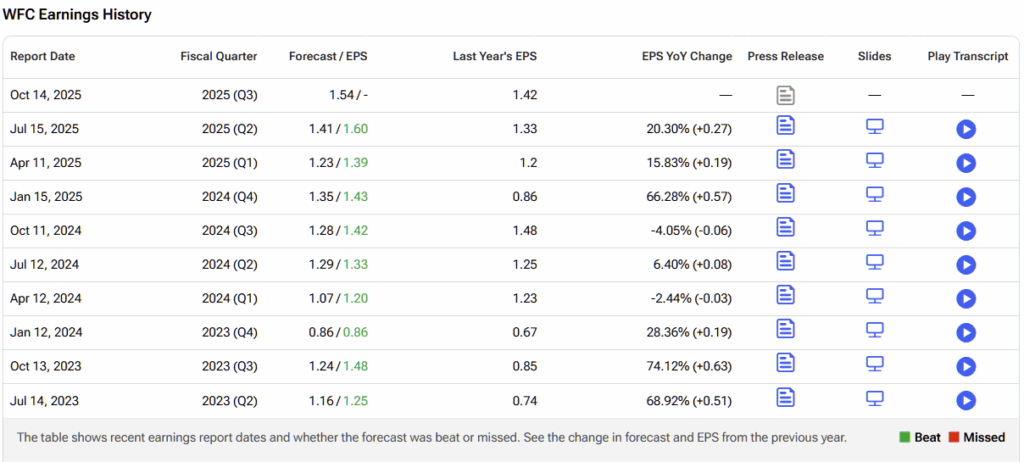
Task: Open slides for Jan 12, 2024 report
Action: point(875,331)
